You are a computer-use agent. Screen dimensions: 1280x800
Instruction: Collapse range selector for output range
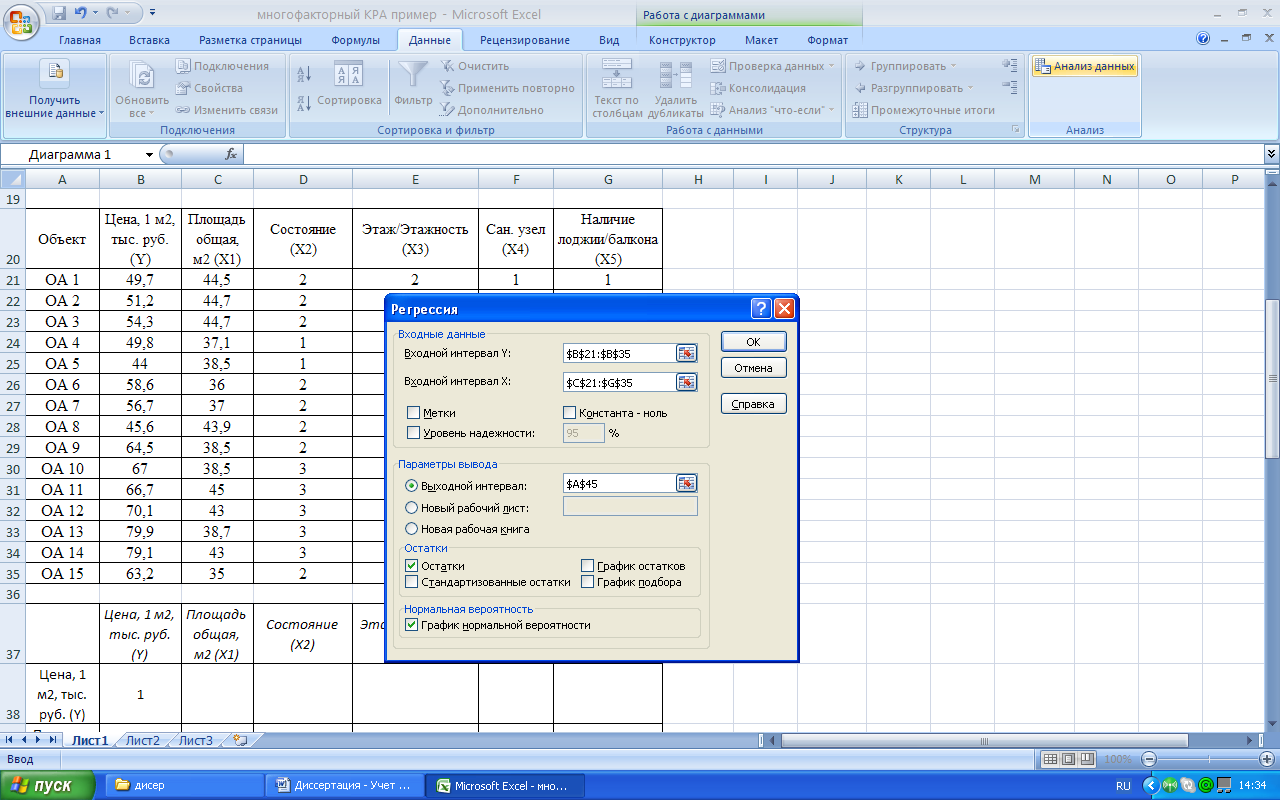click(x=686, y=484)
